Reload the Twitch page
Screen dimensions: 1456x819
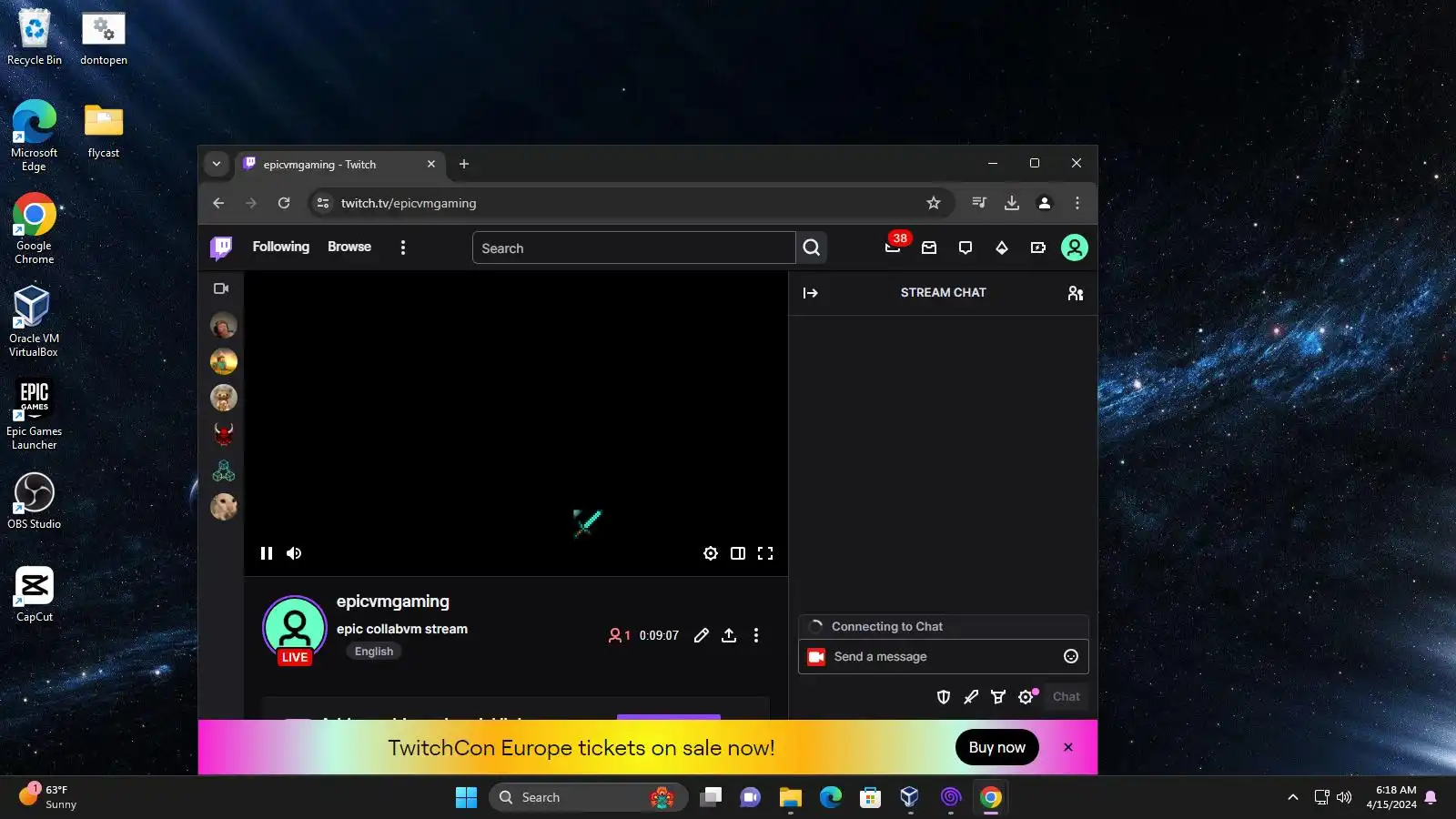coord(284,203)
